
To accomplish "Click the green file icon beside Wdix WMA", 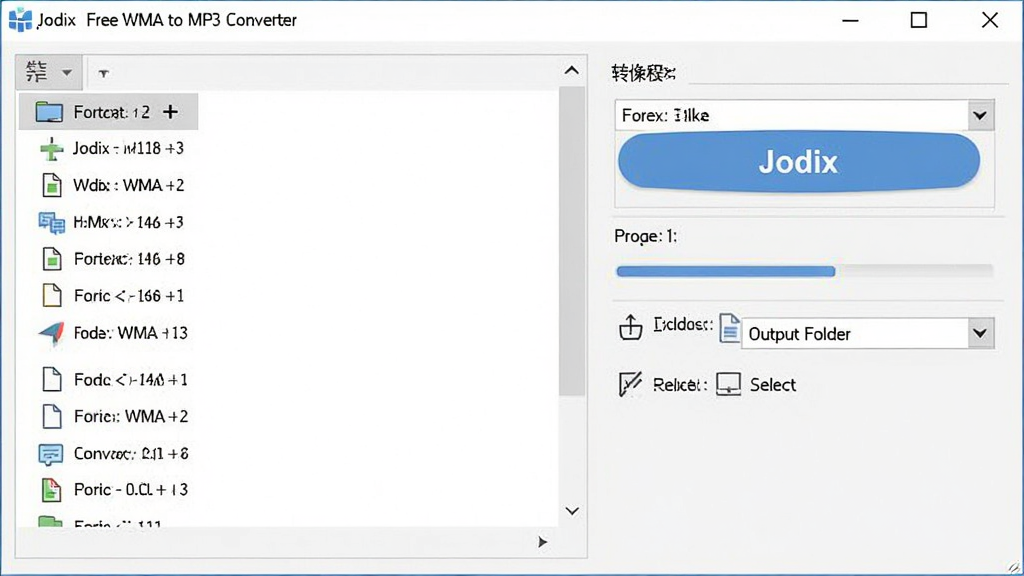I will coord(52,185).
